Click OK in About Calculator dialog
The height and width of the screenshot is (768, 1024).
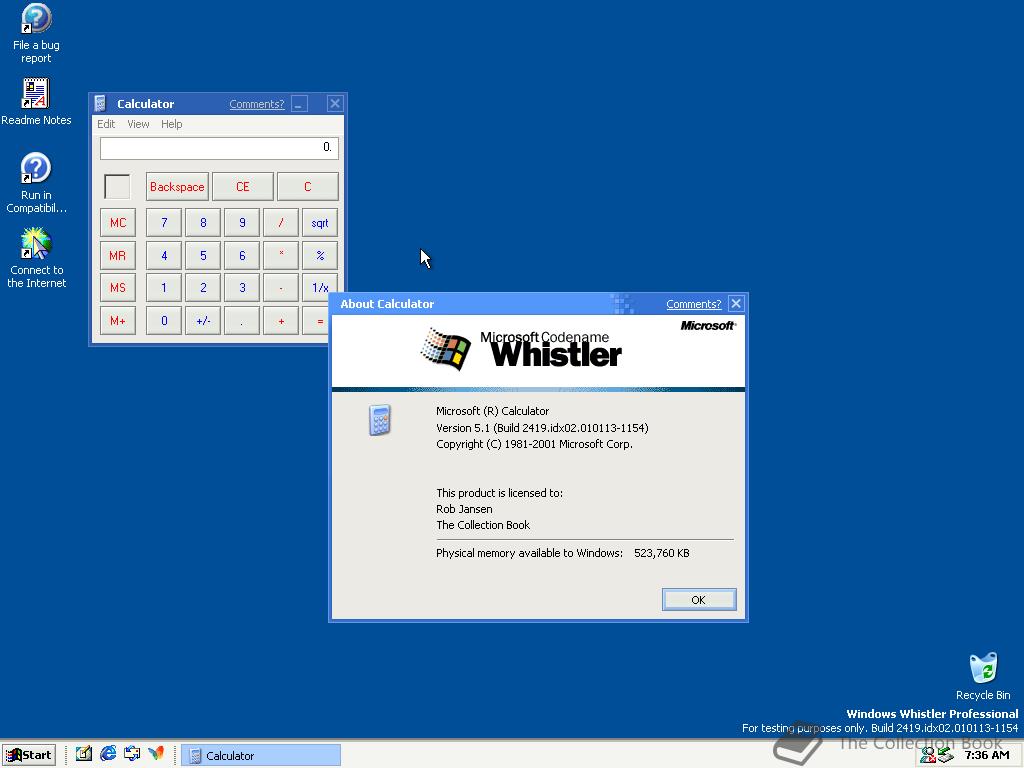coord(699,600)
